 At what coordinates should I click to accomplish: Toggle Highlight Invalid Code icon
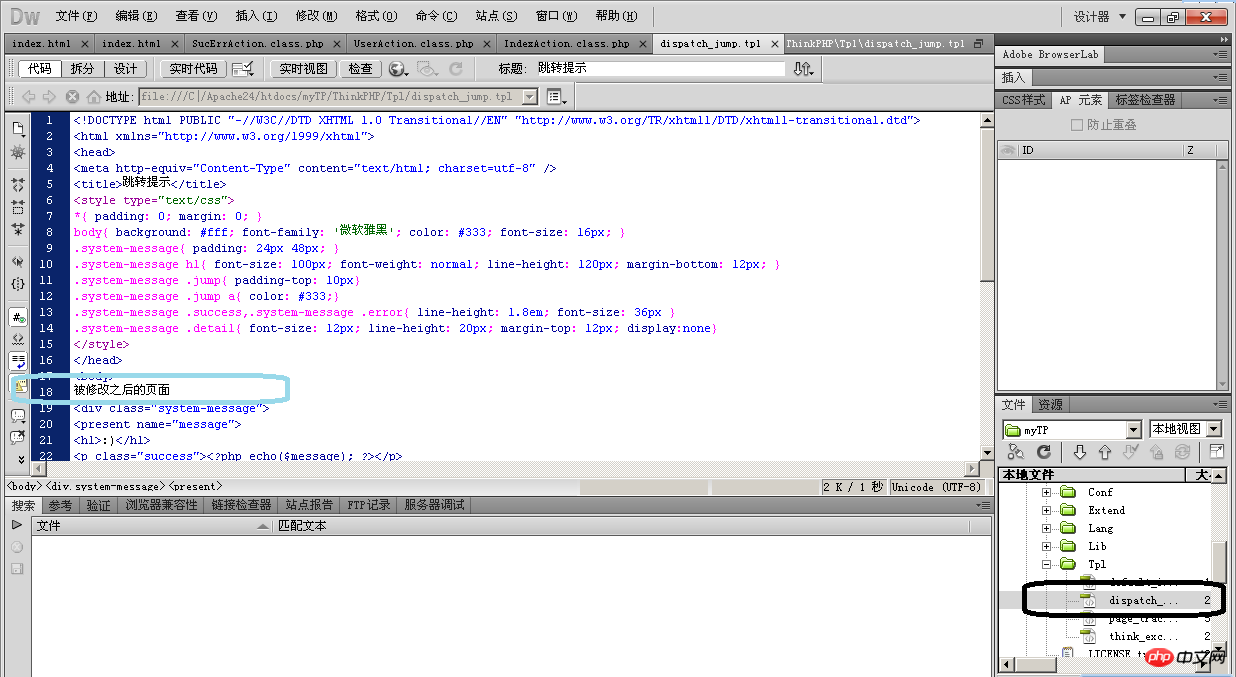click(x=18, y=339)
